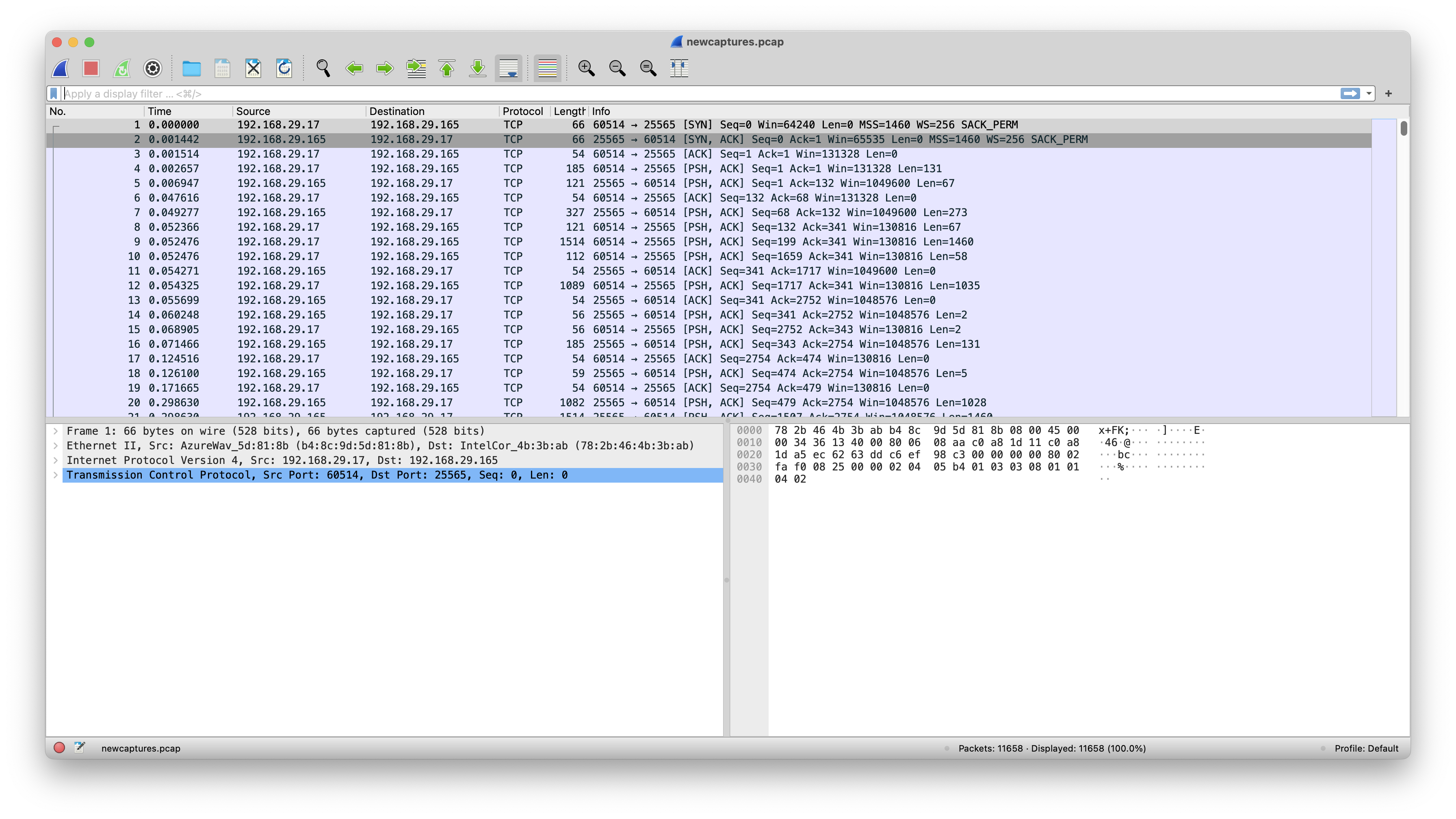Go to specified packet icon

click(416, 68)
